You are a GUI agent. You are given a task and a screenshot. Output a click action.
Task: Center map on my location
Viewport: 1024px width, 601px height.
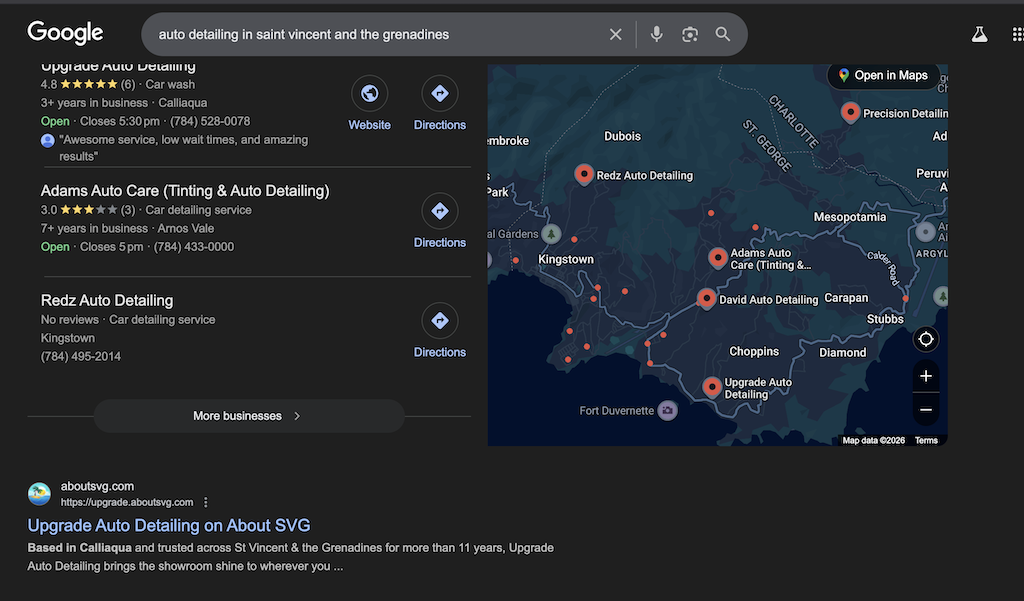pyautogui.click(x=926, y=339)
